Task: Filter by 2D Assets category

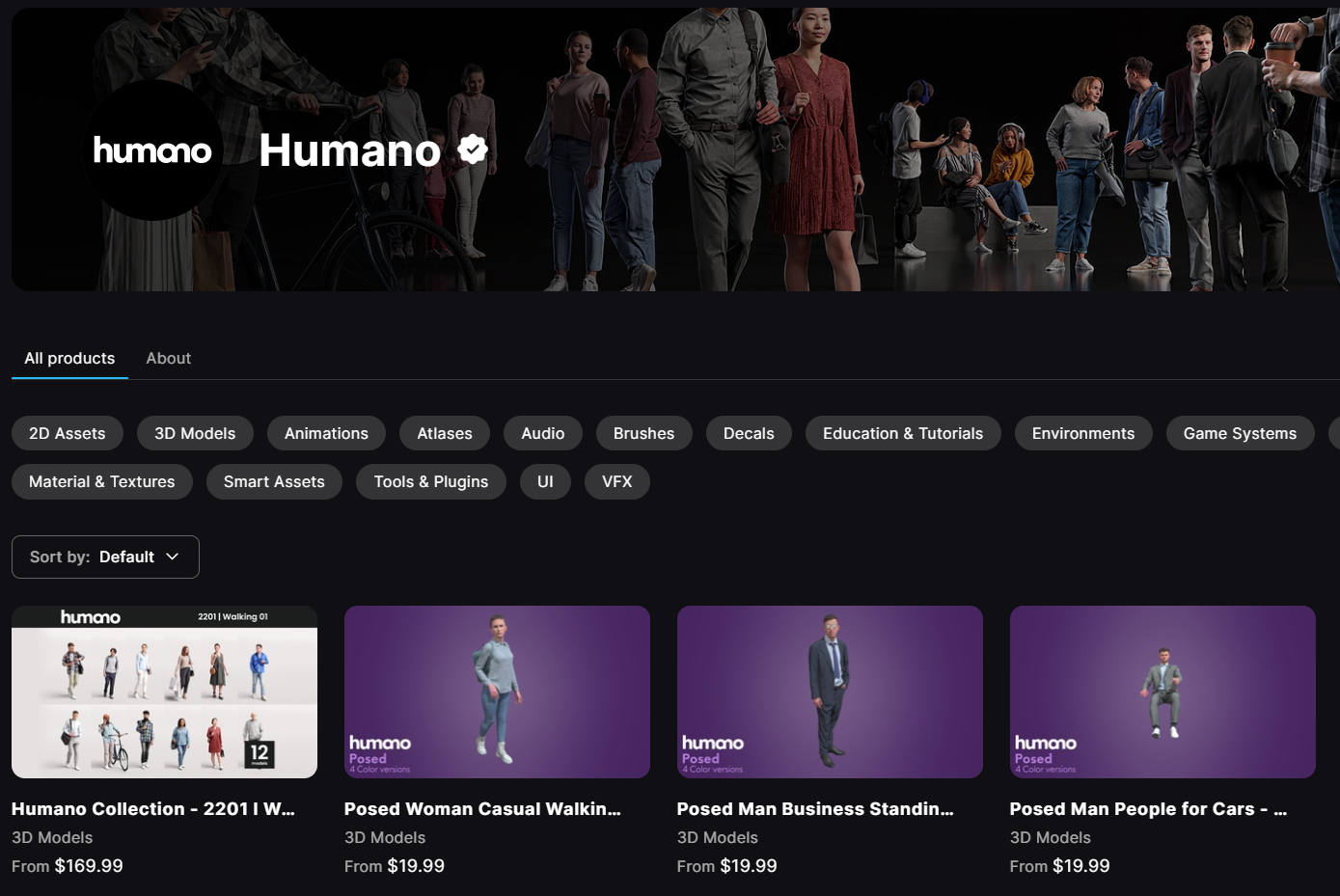Action: [x=67, y=433]
